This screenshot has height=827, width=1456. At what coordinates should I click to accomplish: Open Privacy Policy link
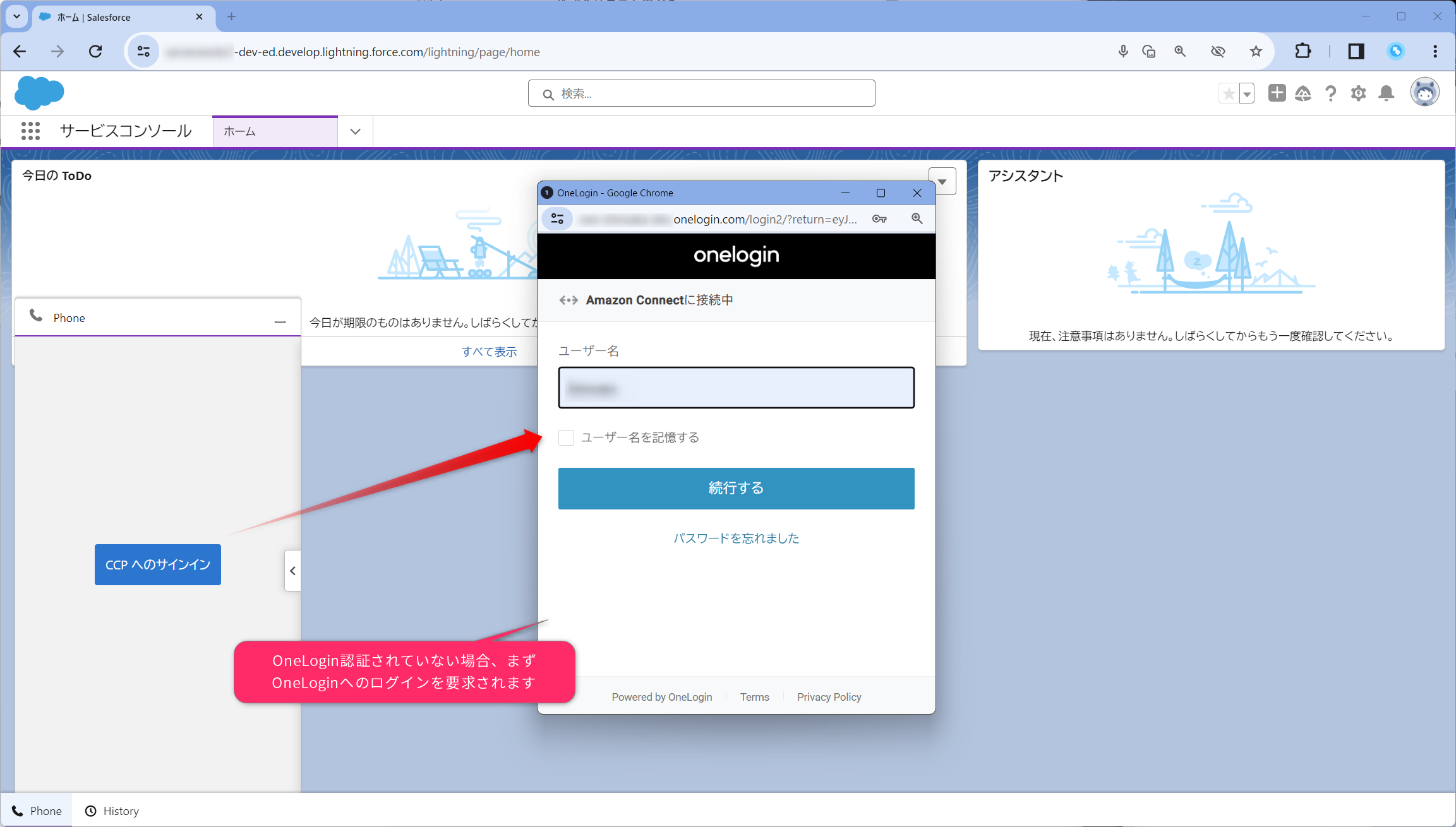(829, 697)
